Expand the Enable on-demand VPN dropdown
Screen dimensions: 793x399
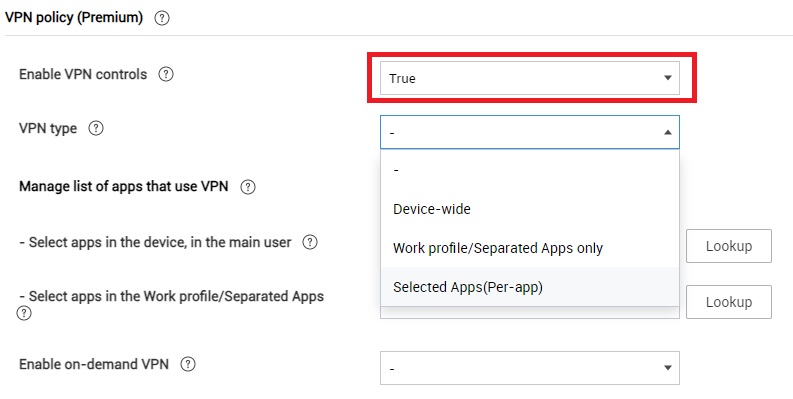click(530, 368)
